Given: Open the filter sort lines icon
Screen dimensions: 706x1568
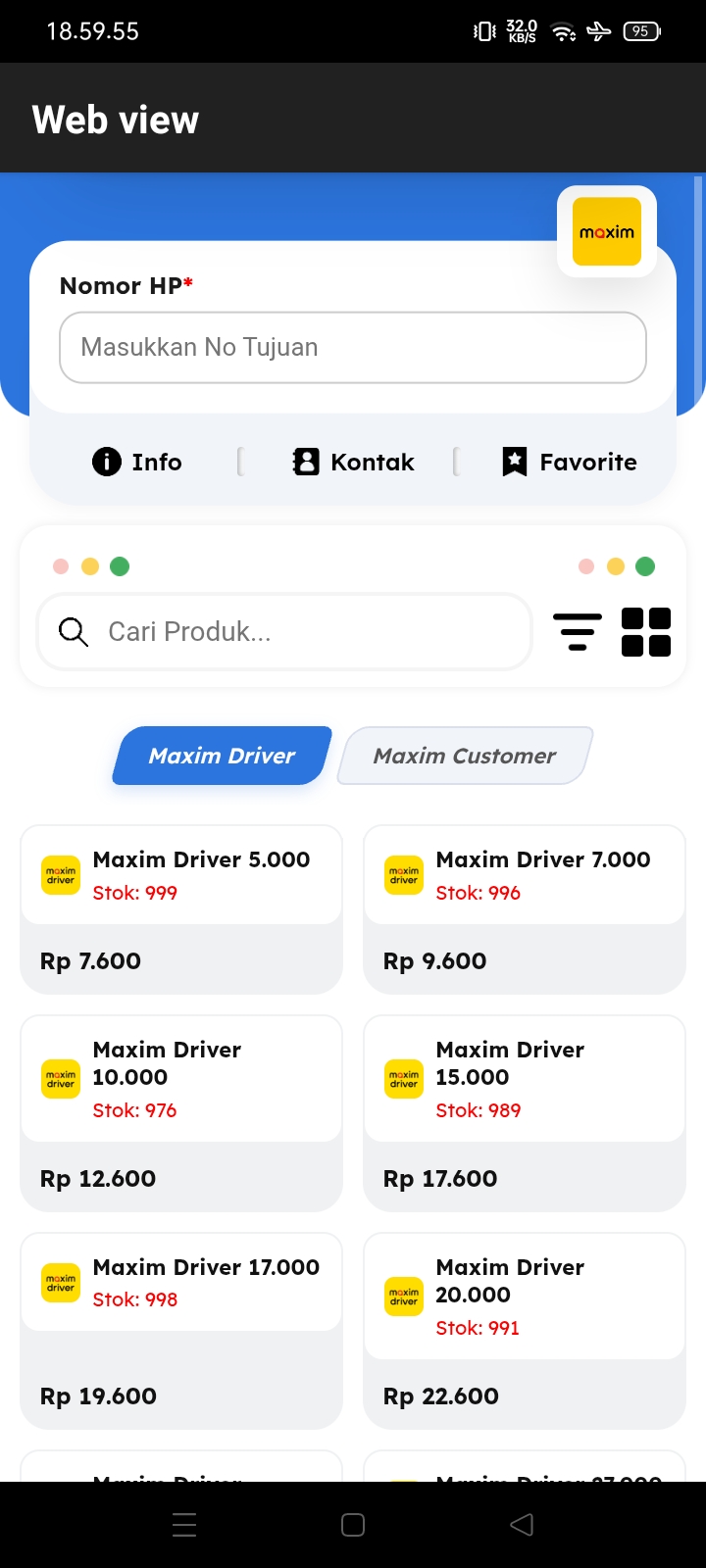Looking at the screenshot, I should click(578, 632).
